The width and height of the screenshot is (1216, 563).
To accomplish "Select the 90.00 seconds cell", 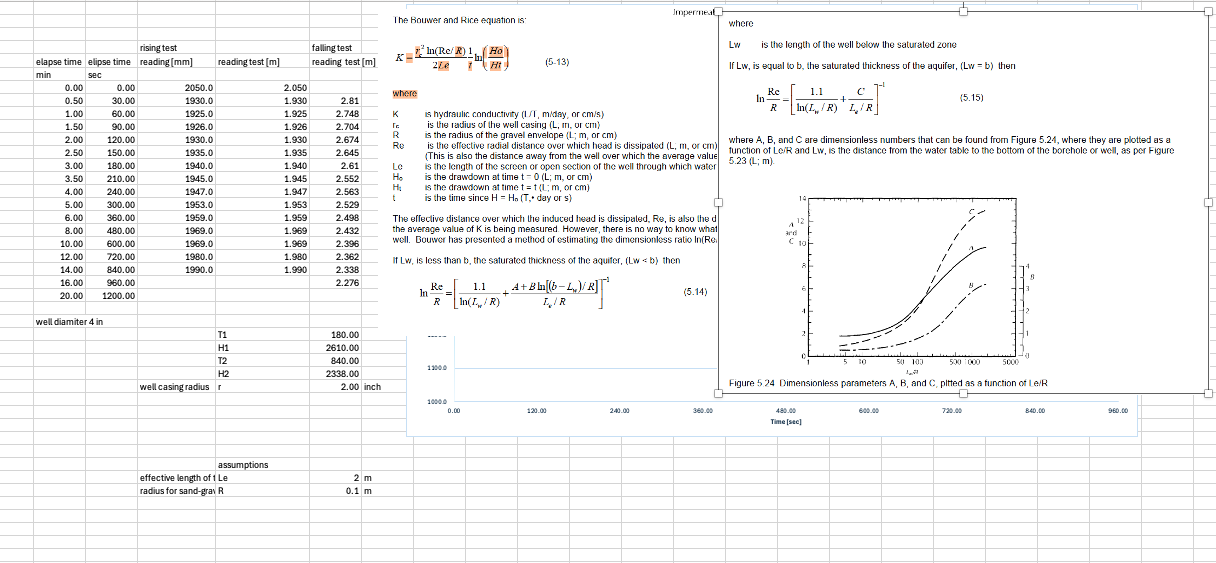I will [x=111, y=127].
